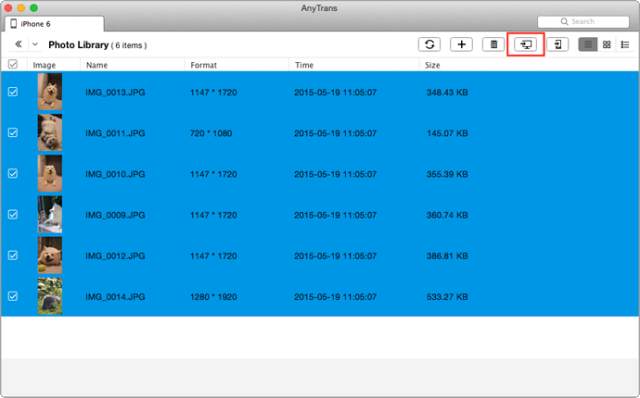Click the 720 * 1080 format value
The image size is (640, 398).
[211, 133]
